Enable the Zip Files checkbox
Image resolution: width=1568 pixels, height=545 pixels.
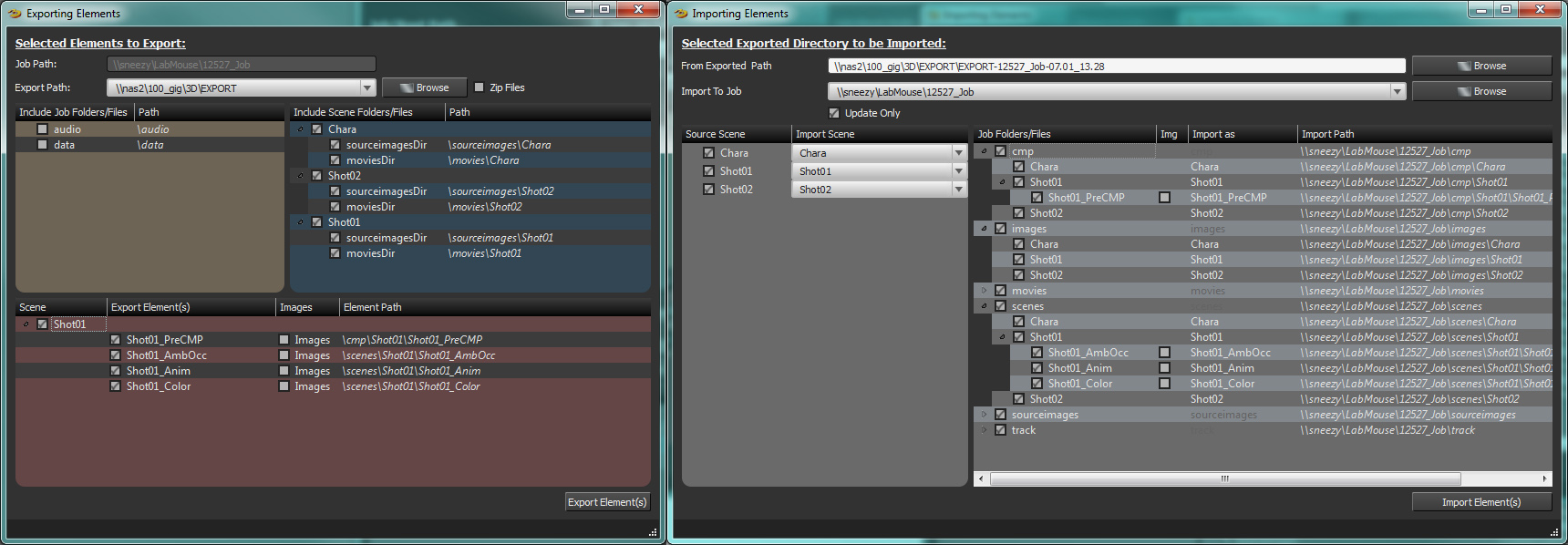point(480,87)
